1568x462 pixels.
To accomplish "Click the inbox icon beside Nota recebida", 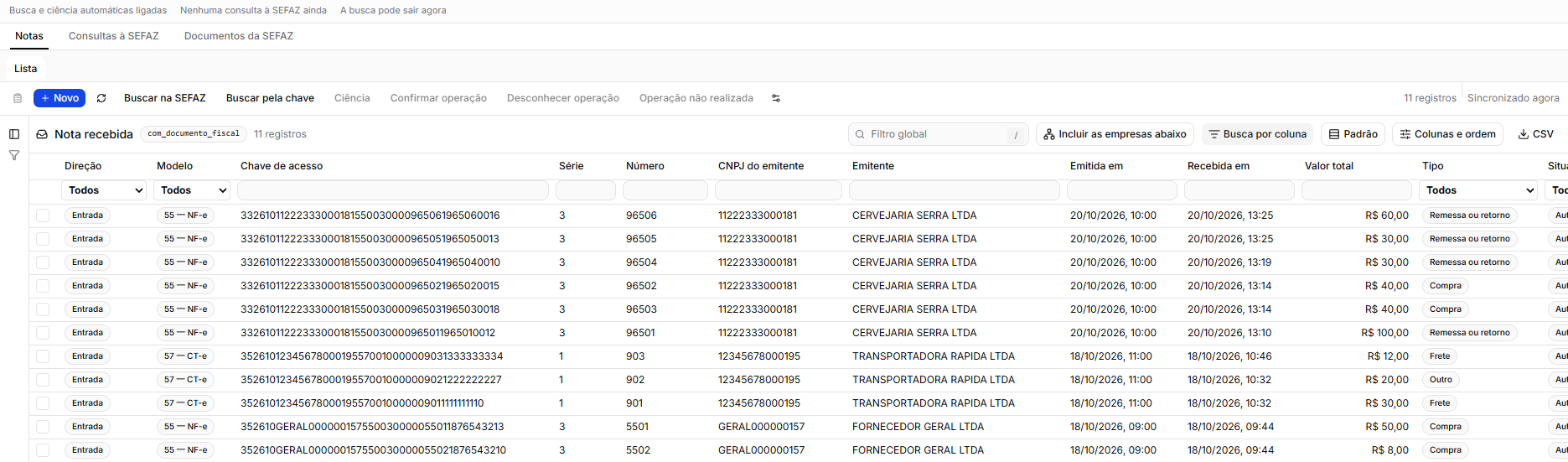I will click(43, 134).
